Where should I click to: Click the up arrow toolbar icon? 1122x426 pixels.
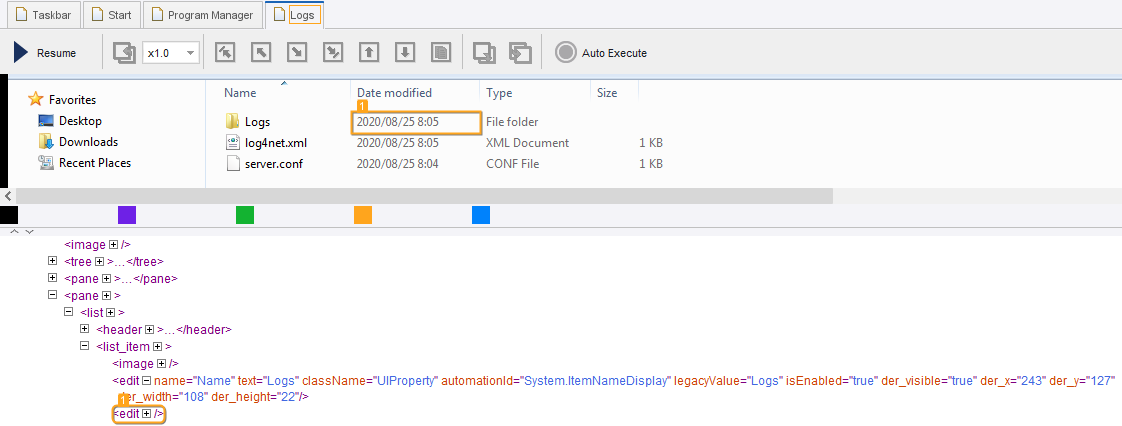tap(369, 53)
